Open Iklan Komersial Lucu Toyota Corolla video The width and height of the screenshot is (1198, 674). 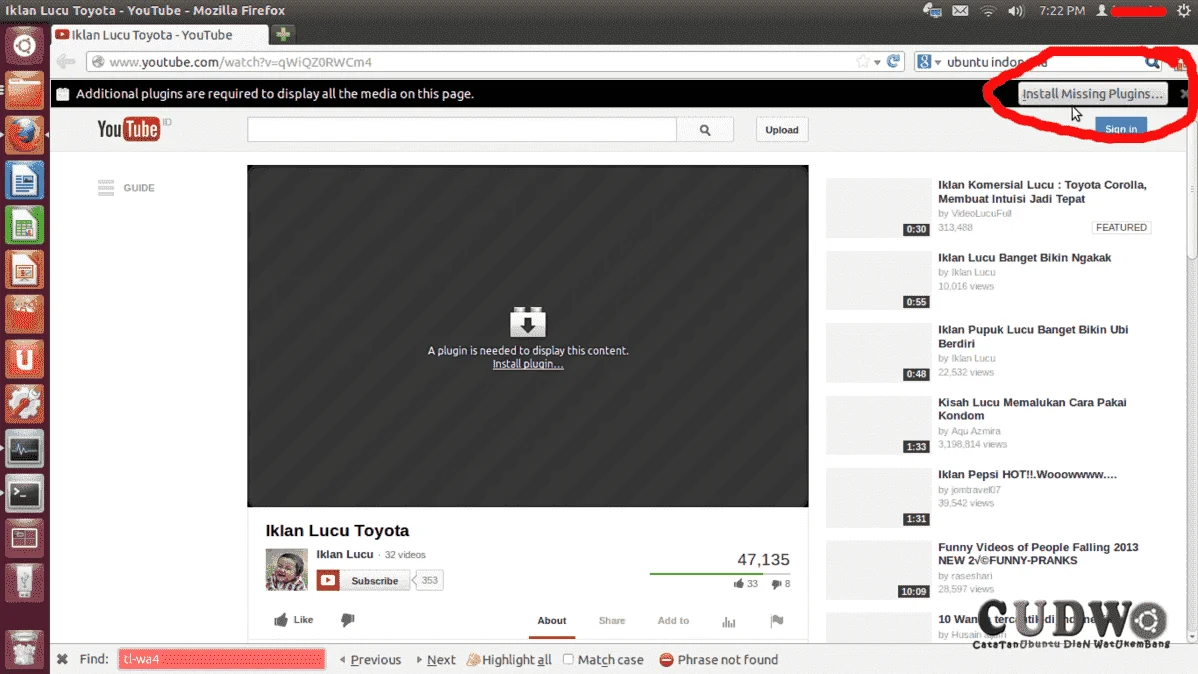[x=1042, y=192]
